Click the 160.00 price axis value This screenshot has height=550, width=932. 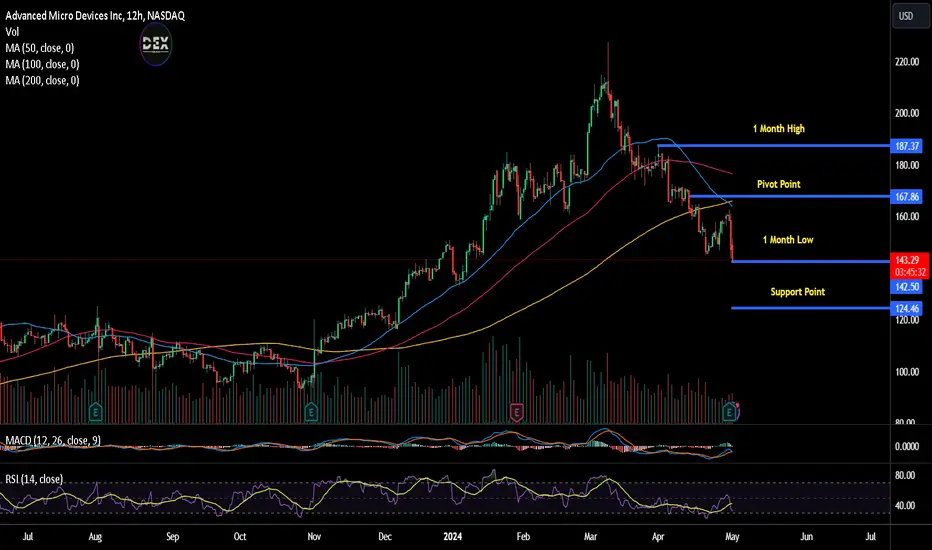click(907, 216)
